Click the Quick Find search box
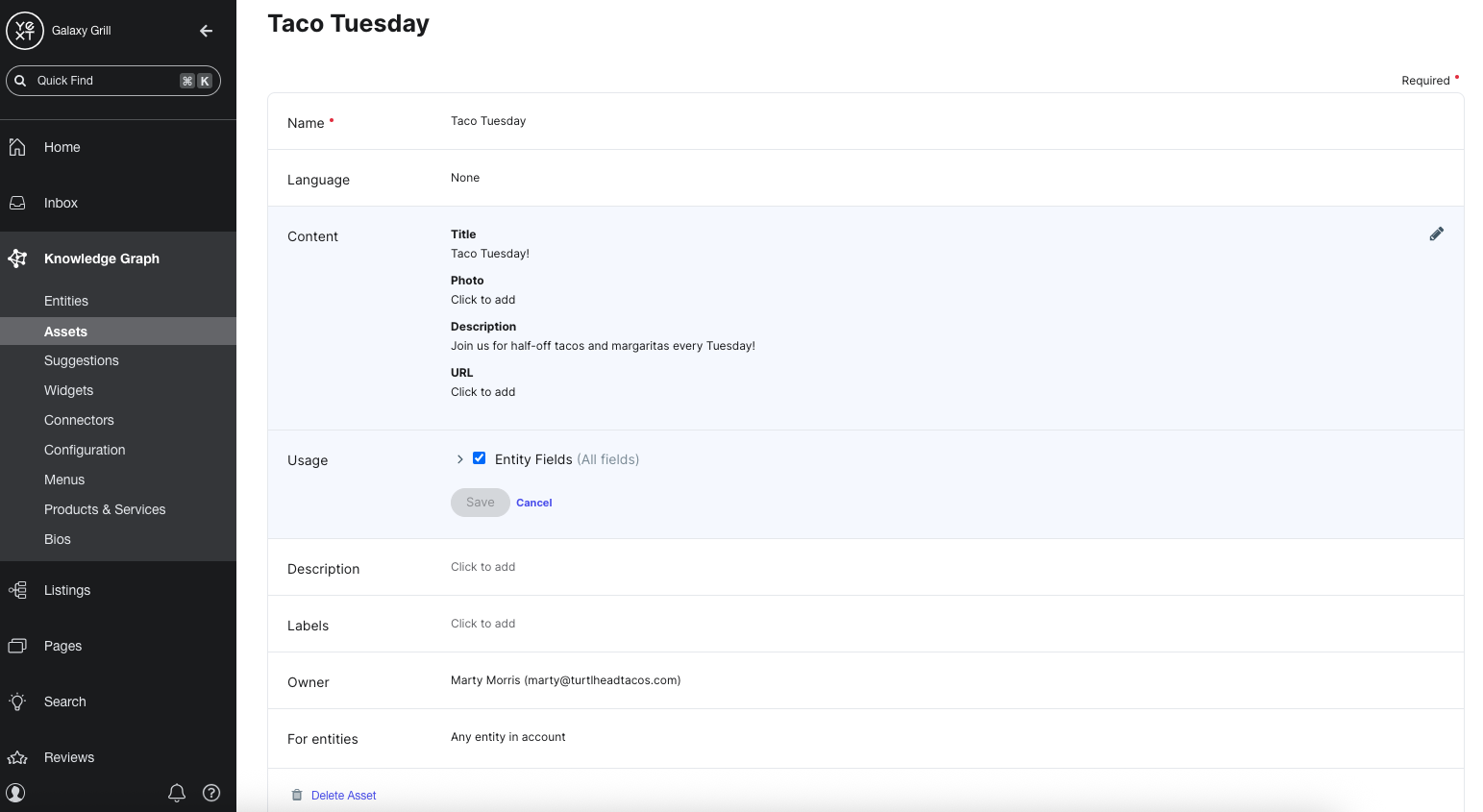The image size is (1483, 812). [x=106, y=81]
